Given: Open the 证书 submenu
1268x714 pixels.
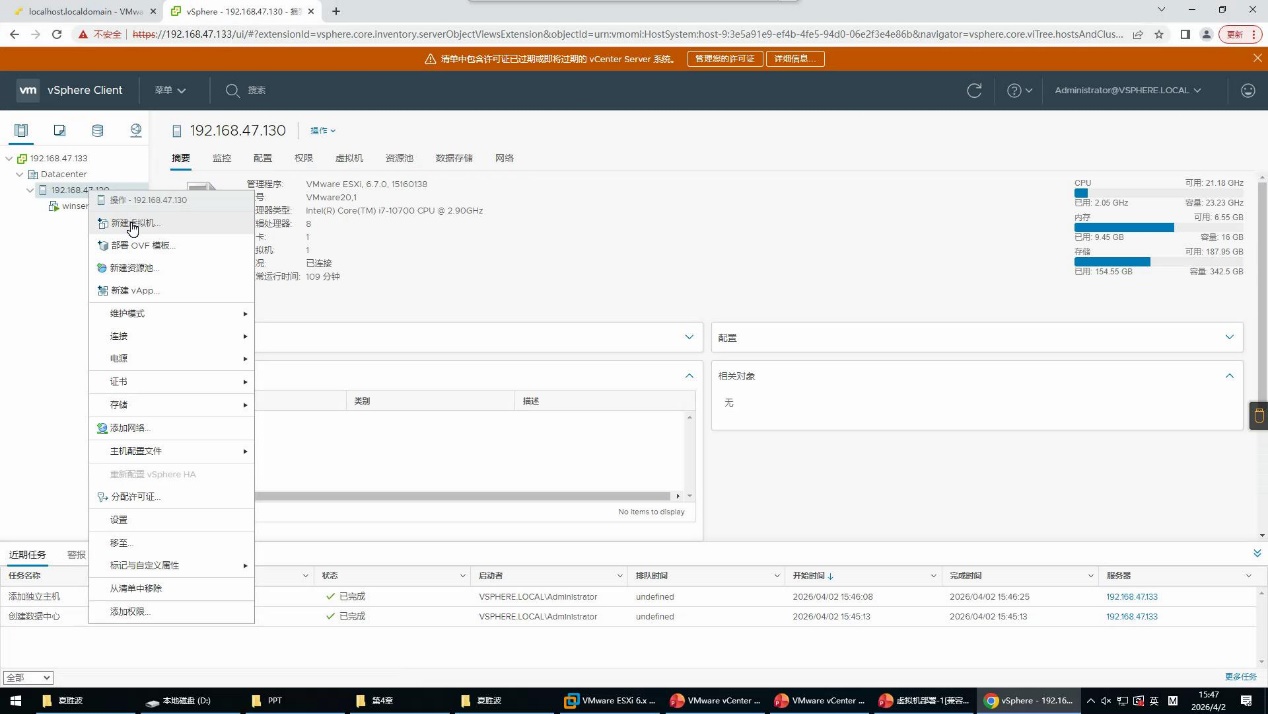Looking at the screenshot, I should 171,382.
